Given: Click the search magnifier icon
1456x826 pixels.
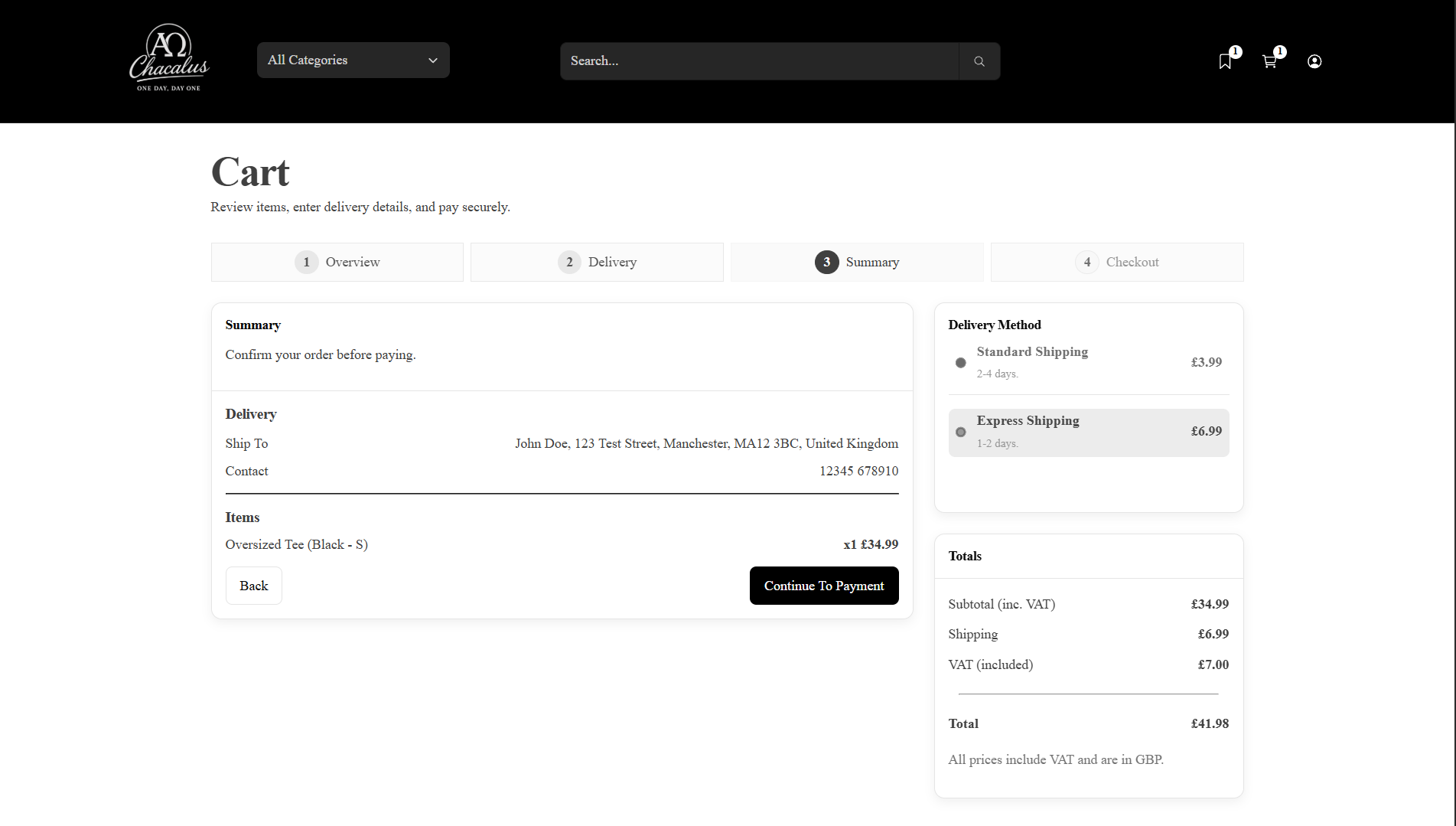Looking at the screenshot, I should pos(979,61).
